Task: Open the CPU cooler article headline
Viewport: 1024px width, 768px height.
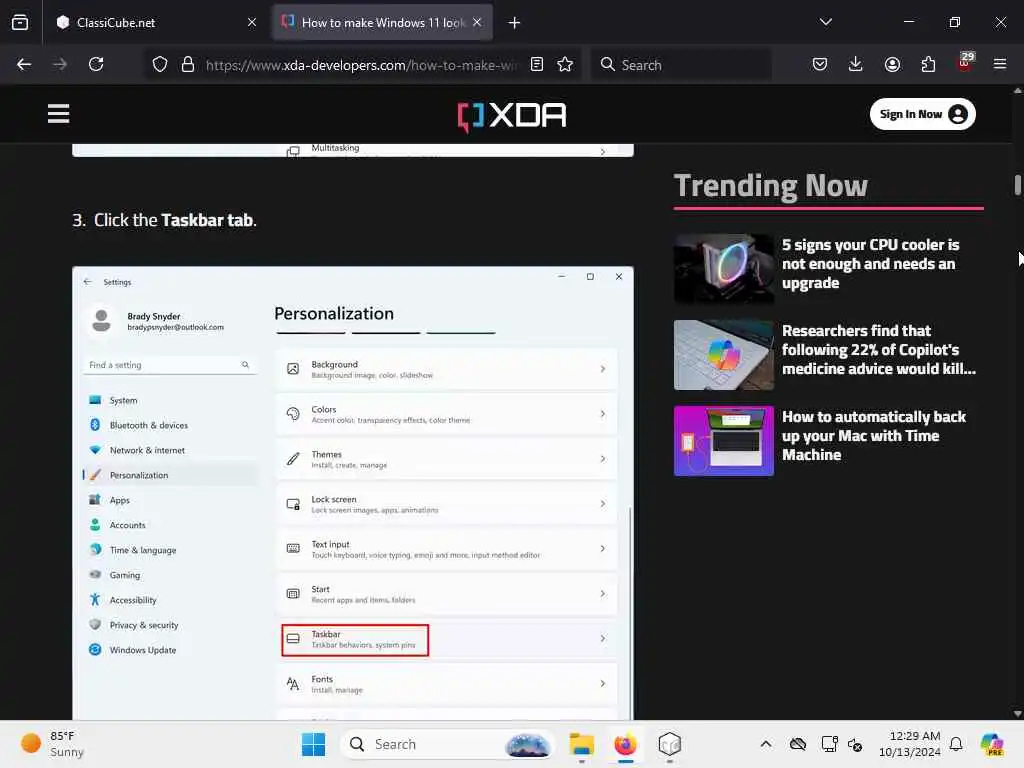Action: pyautogui.click(x=870, y=264)
